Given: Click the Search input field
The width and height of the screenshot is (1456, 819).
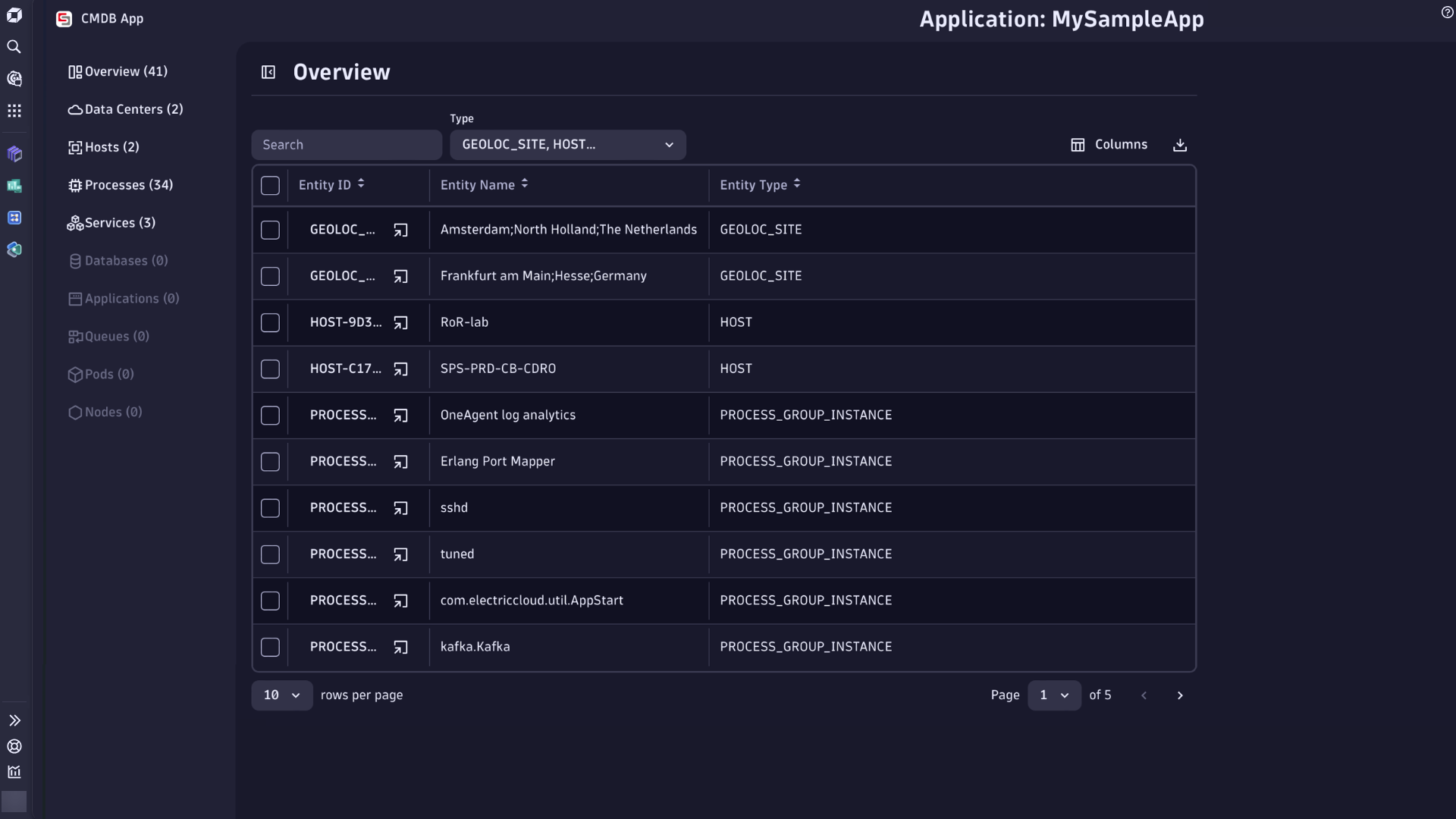Looking at the screenshot, I should [347, 144].
